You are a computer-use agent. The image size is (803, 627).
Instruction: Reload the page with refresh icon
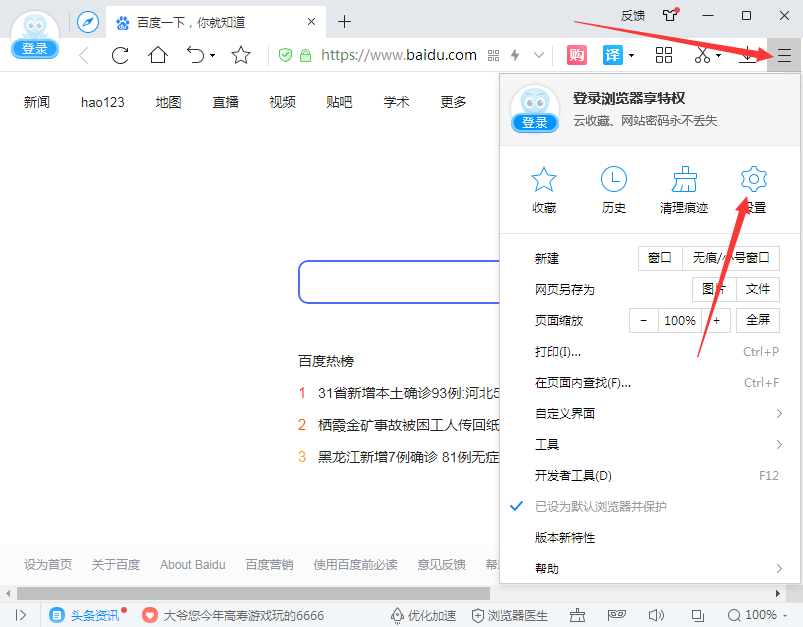coord(120,55)
